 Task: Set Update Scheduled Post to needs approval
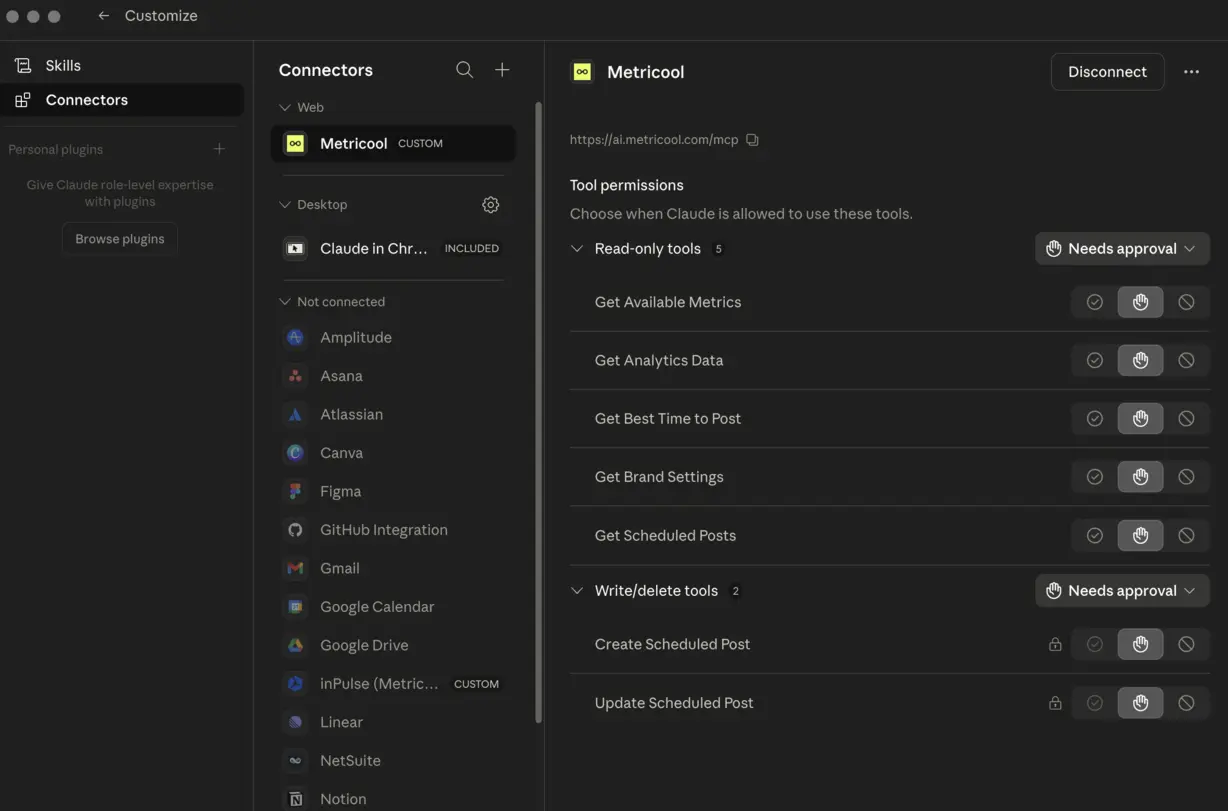pyautogui.click(x=1140, y=703)
